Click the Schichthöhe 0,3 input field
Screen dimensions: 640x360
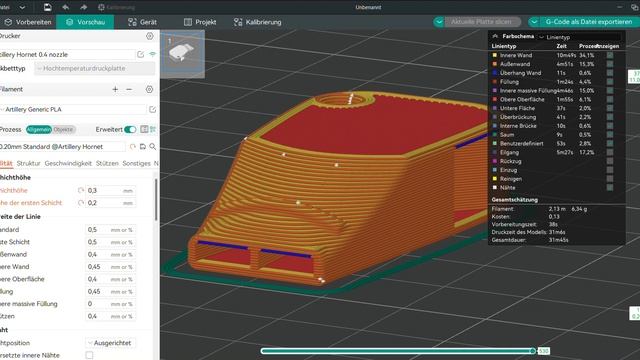tap(110, 191)
